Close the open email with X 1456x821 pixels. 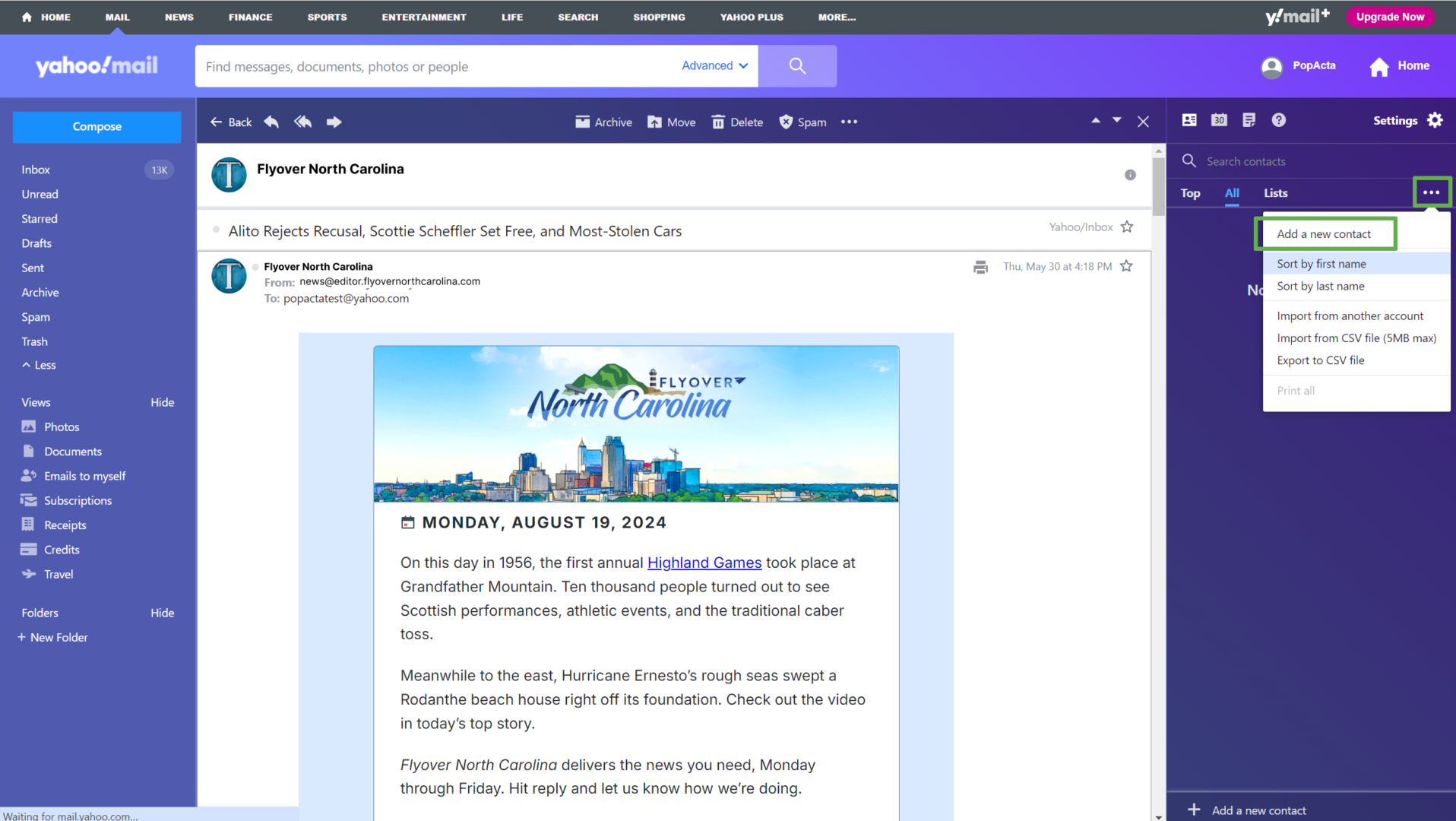1143,122
